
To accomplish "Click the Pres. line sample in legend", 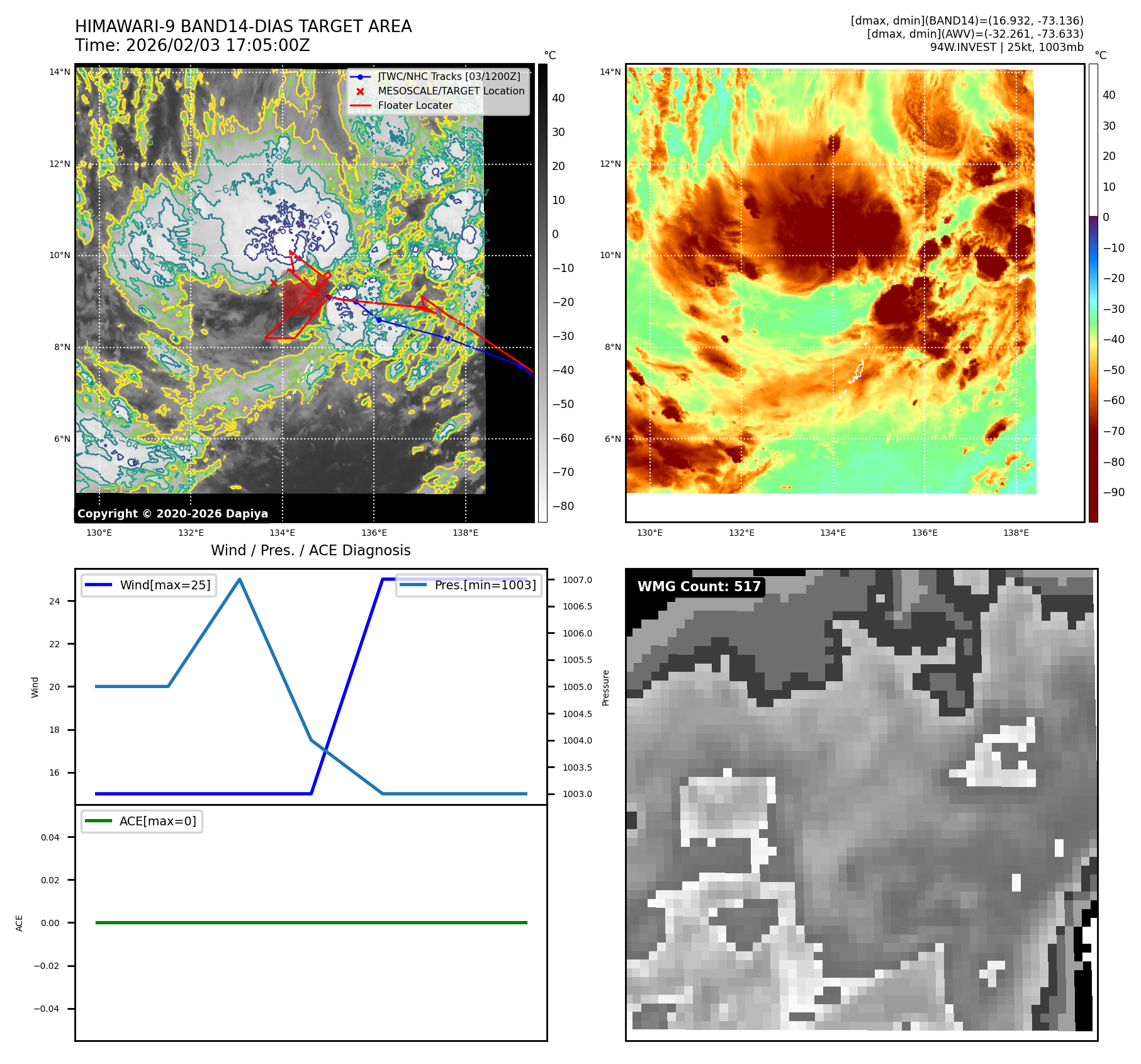I will [x=413, y=585].
